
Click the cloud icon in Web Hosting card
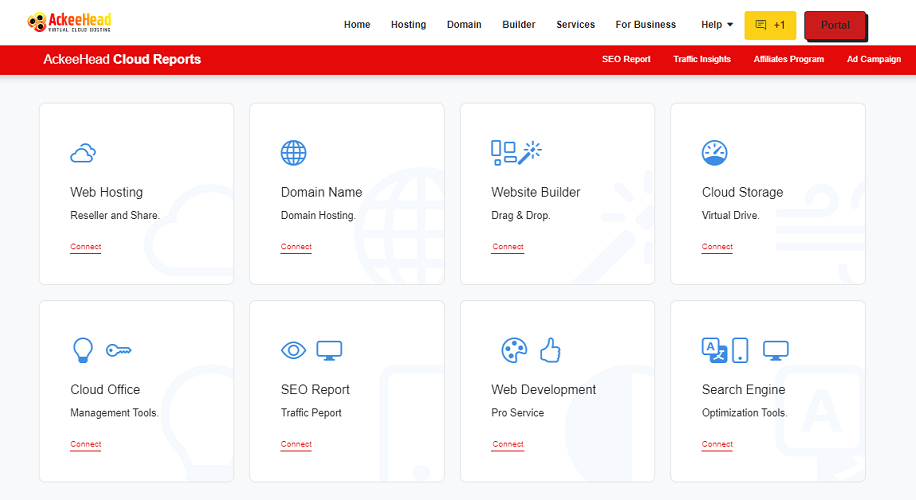[x=83, y=153]
